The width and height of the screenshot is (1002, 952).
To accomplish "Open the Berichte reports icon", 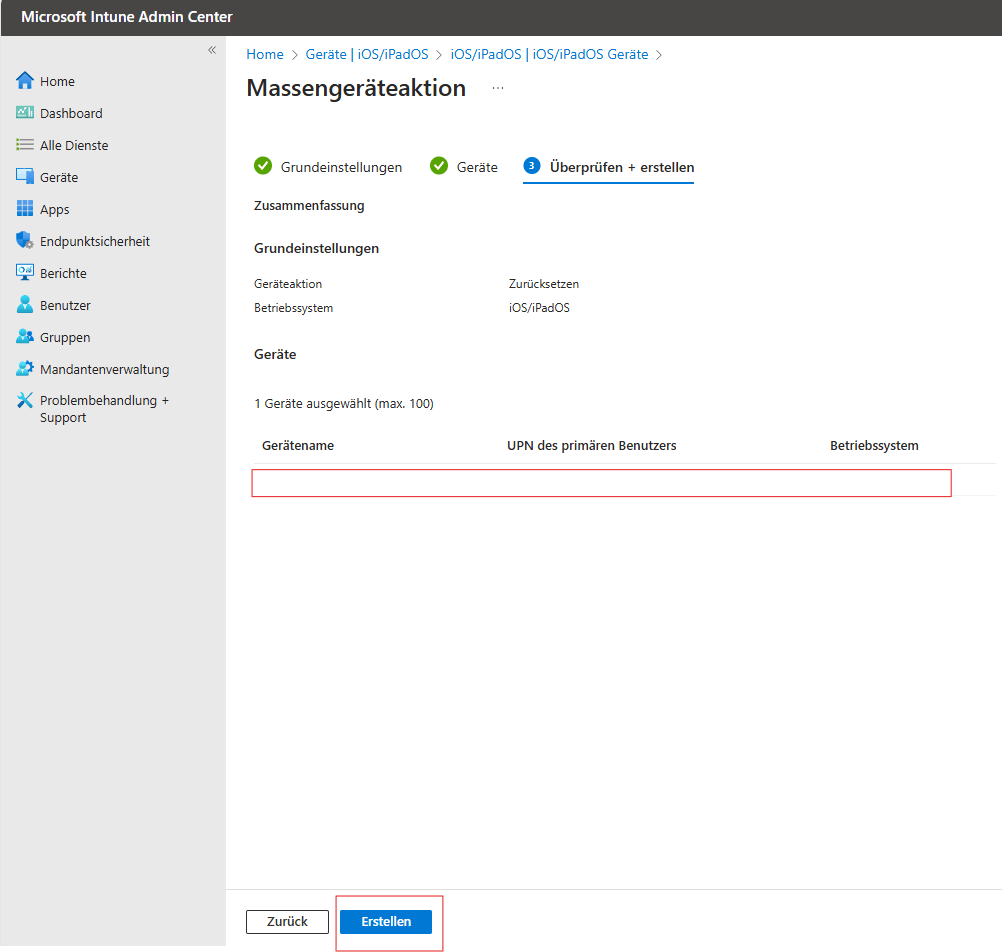I will [x=25, y=272].
